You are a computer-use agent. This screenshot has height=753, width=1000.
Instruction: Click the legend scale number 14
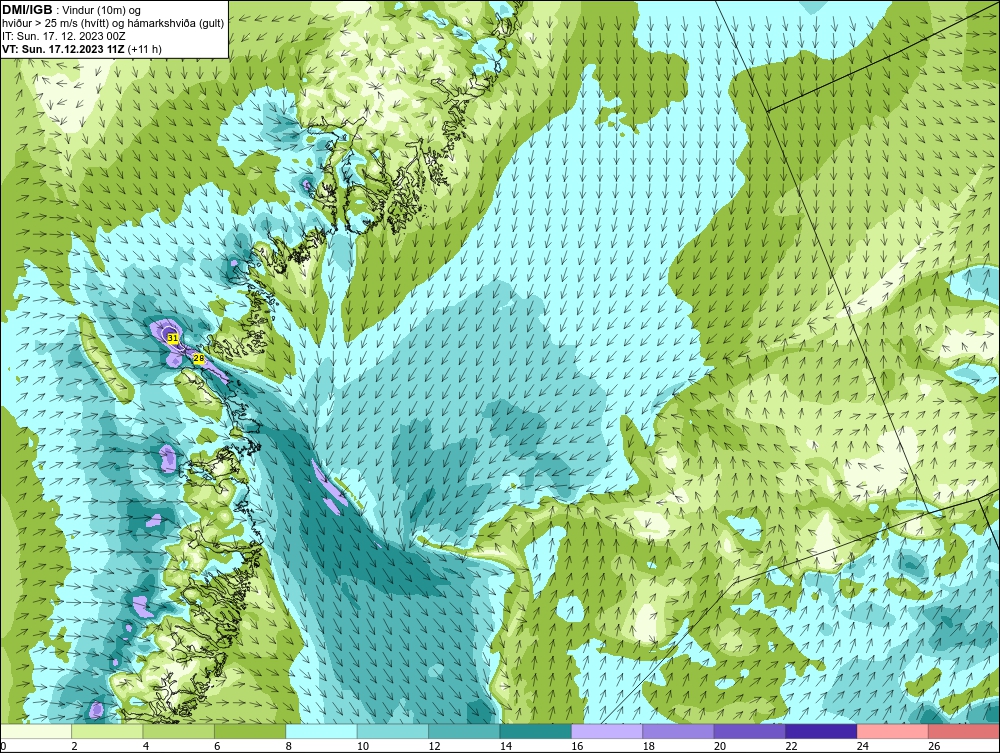coord(506,746)
